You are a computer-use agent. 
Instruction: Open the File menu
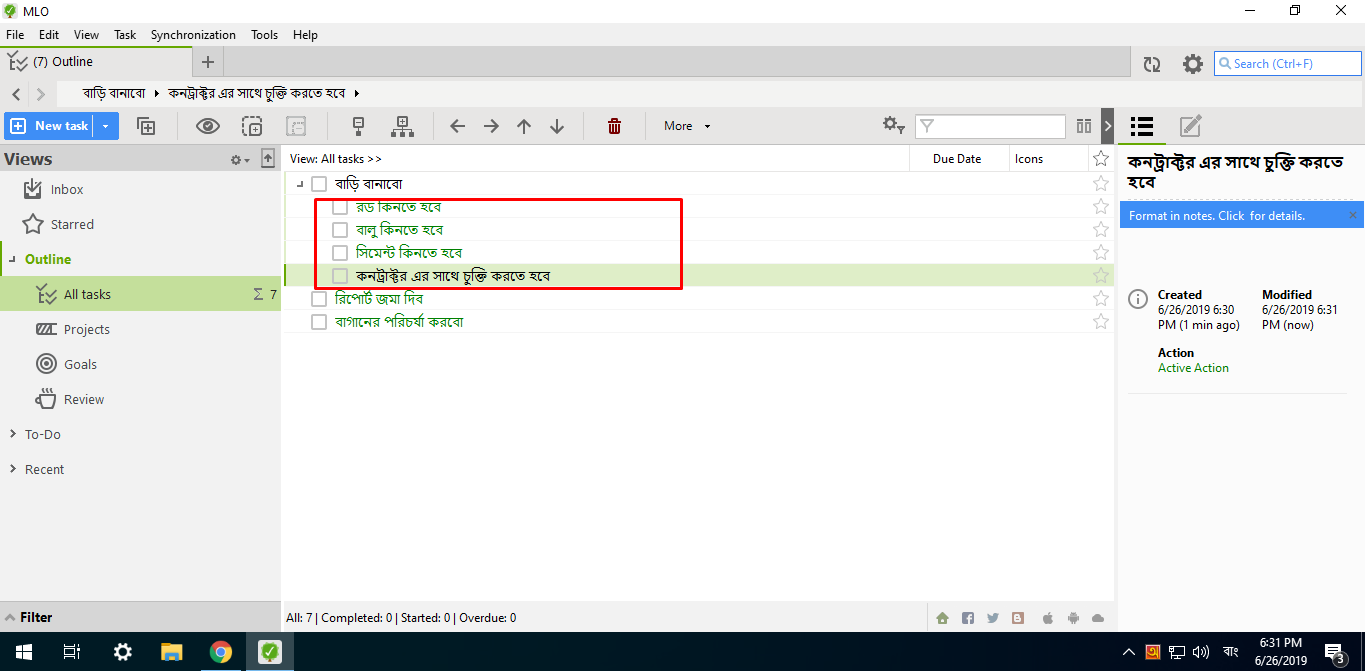(x=15, y=35)
